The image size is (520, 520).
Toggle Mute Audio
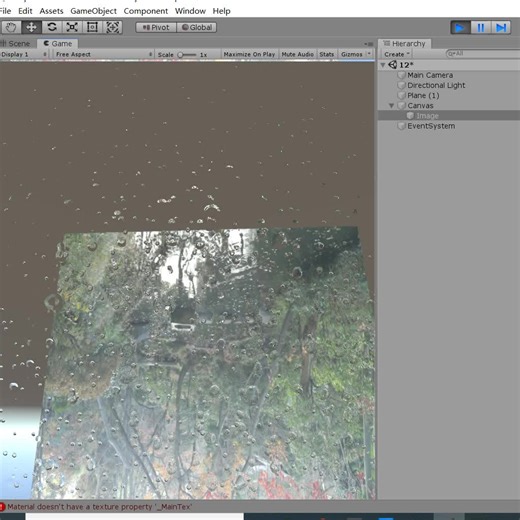point(297,54)
